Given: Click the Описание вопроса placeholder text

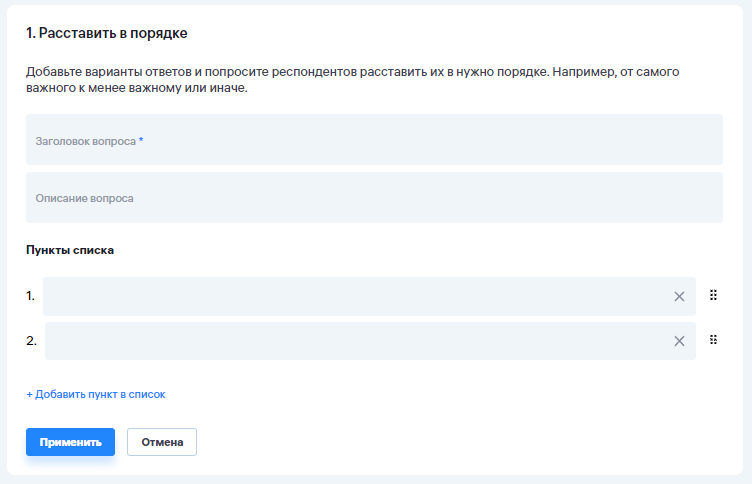Looking at the screenshot, I should point(85,198).
